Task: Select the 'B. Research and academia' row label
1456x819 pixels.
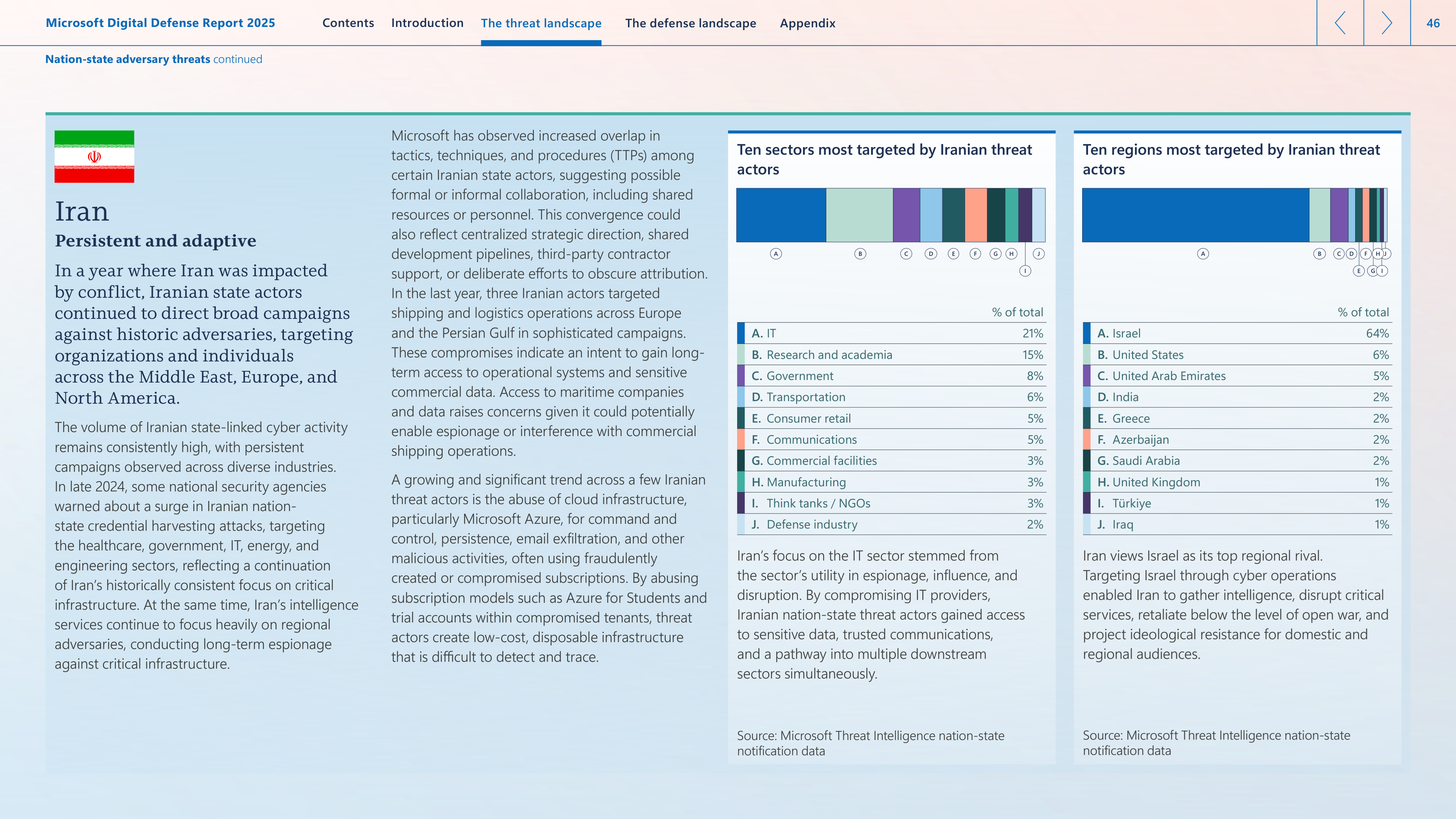Action: tap(822, 355)
